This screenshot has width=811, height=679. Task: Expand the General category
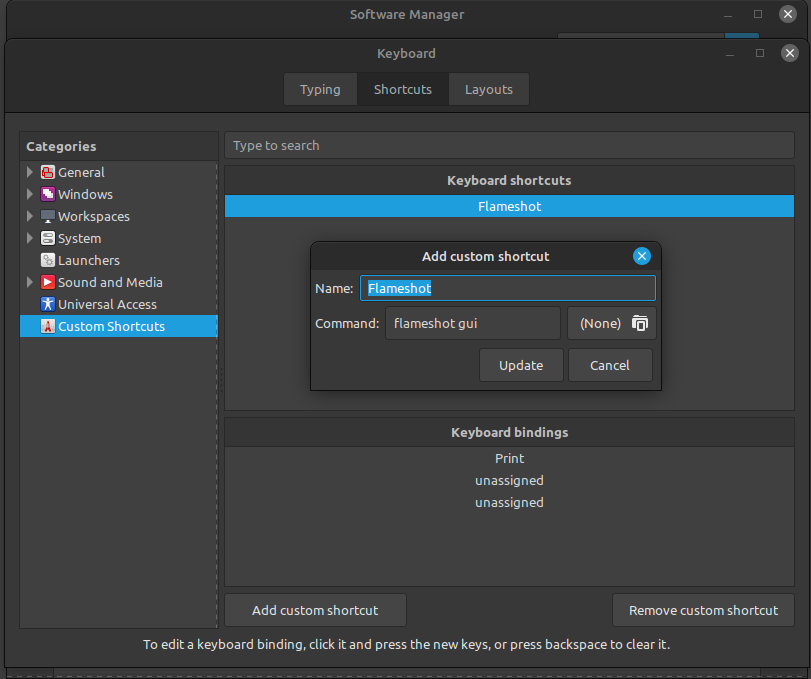point(30,172)
